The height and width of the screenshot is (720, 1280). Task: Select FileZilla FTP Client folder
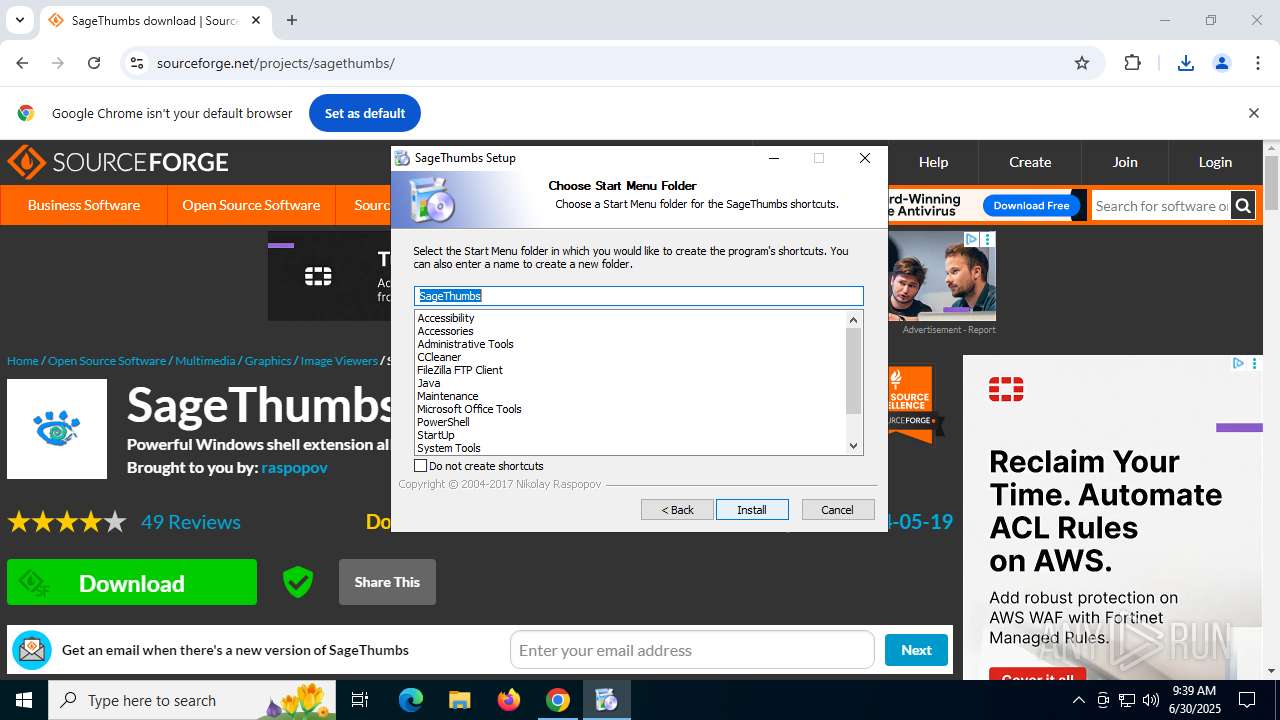tap(460, 370)
